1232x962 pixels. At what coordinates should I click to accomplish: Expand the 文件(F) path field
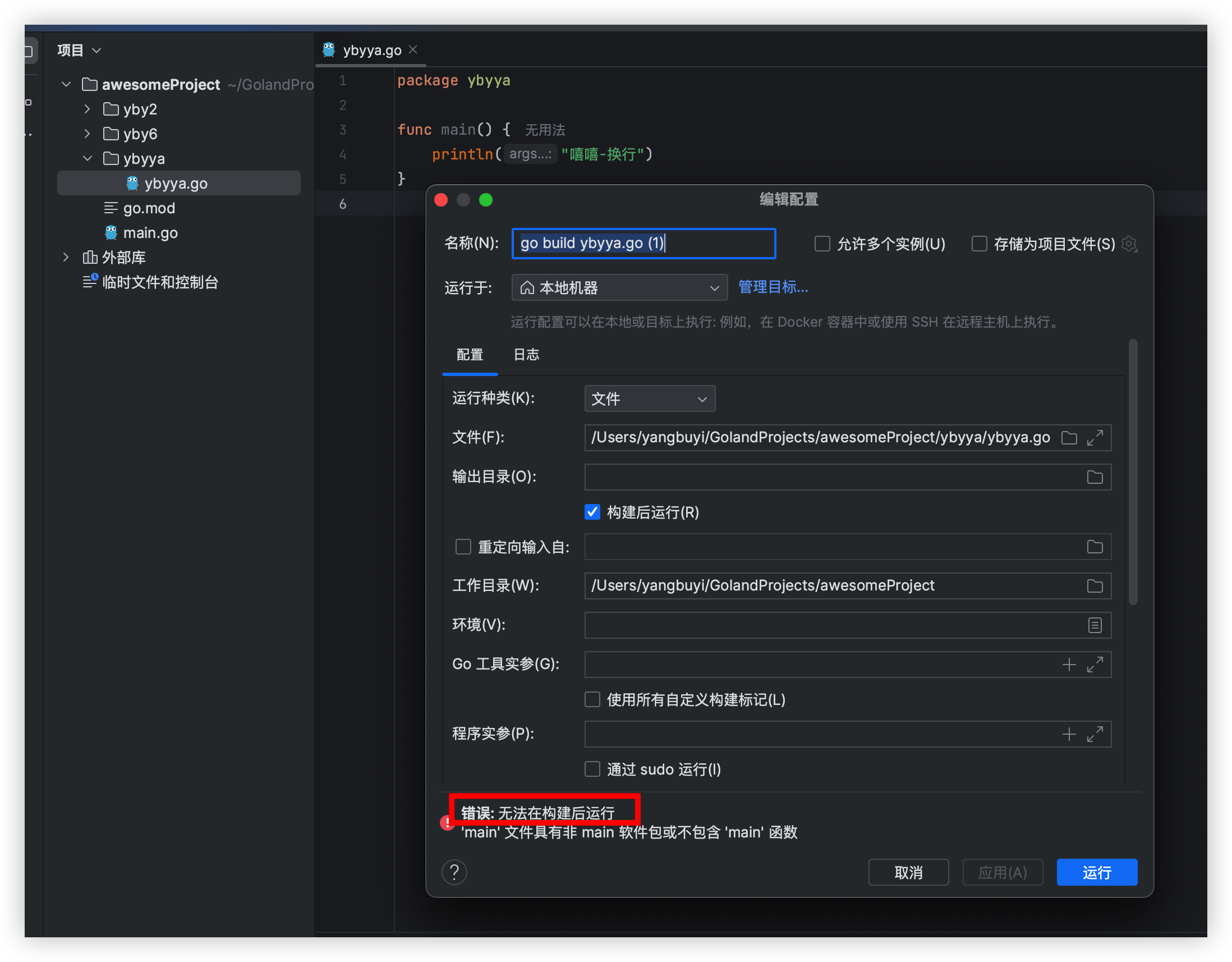pyautogui.click(x=1095, y=438)
